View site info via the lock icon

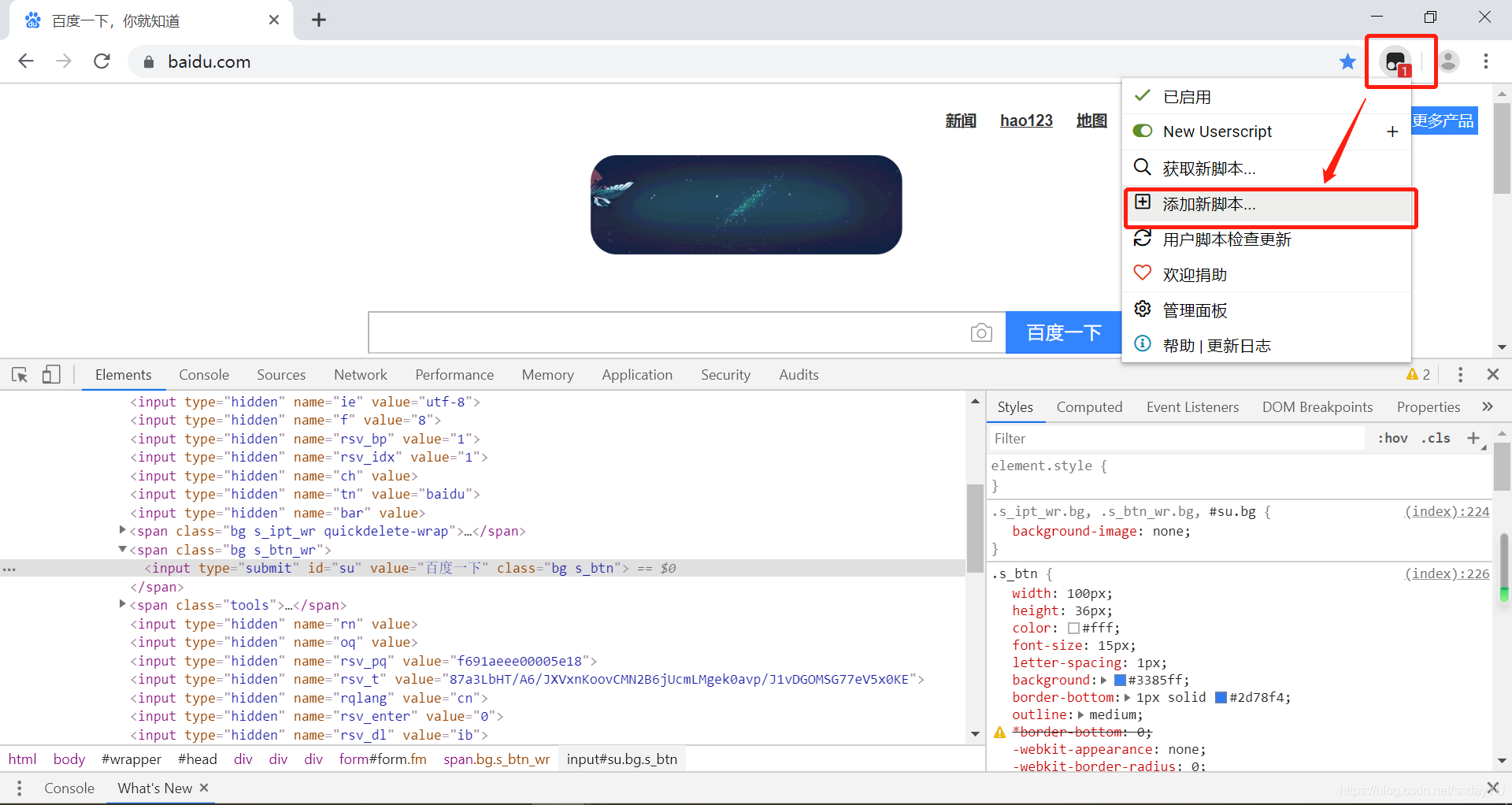[148, 62]
